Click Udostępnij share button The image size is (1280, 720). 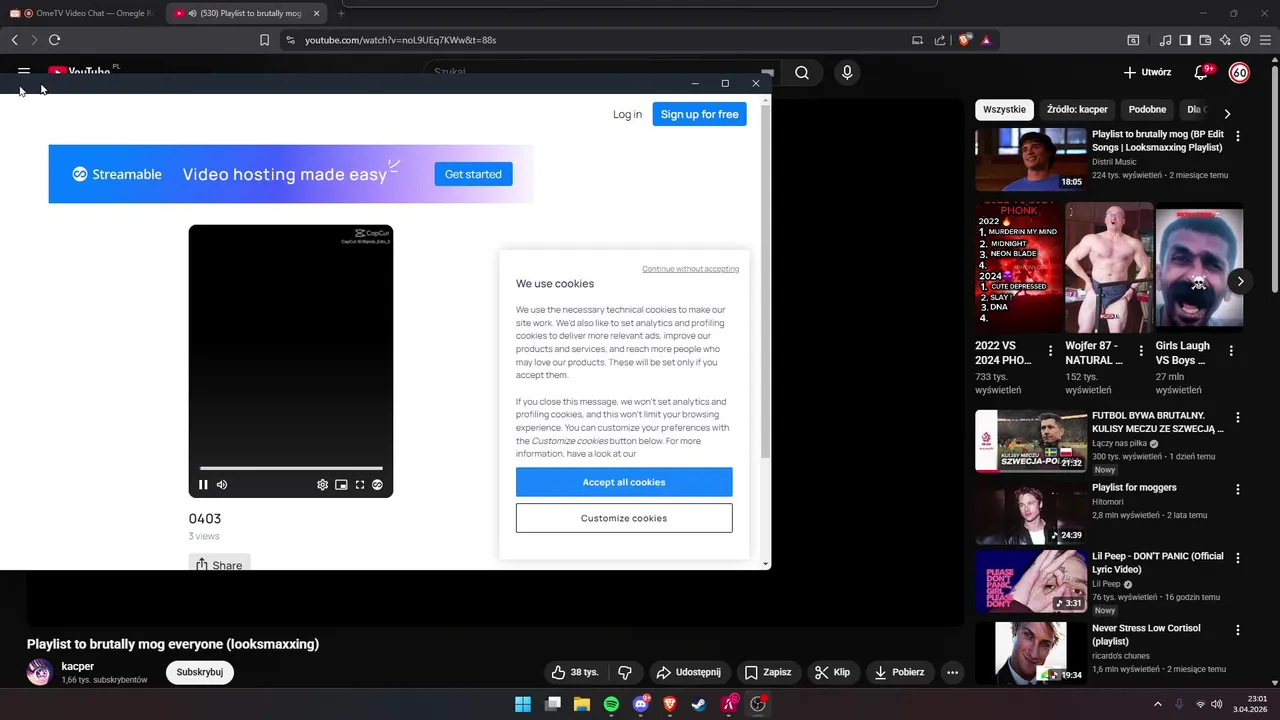(x=688, y=672)
